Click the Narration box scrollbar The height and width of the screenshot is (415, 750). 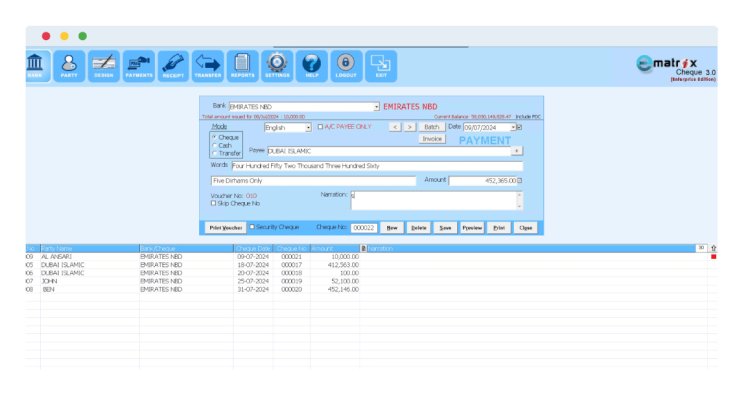click(x=519, y=201)
